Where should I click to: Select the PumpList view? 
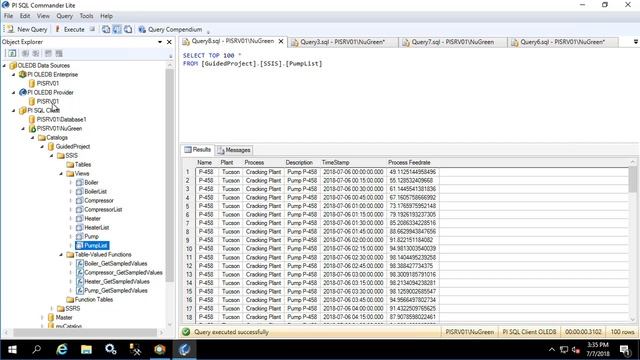[x=96, y=245]
